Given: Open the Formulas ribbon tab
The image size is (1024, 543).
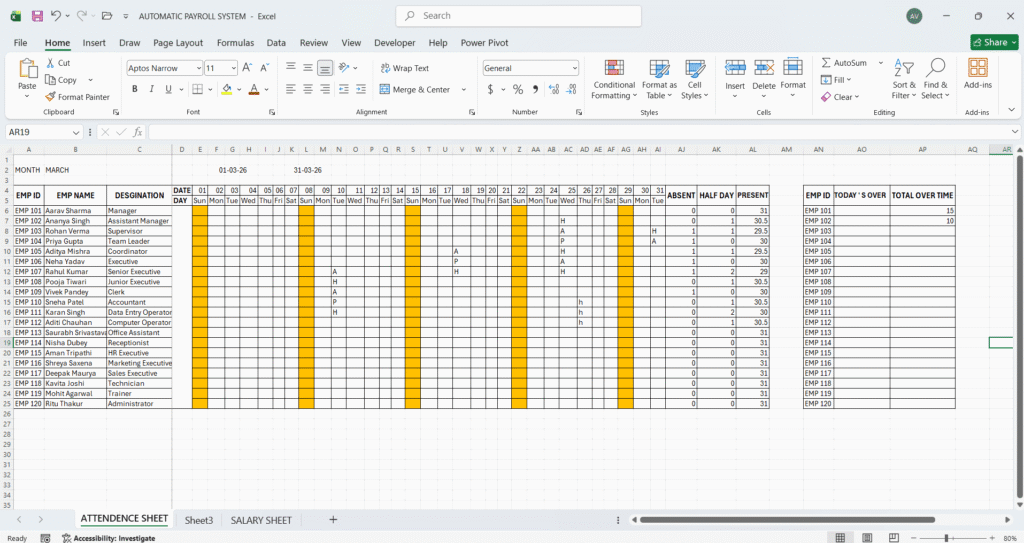Looking at the screenshot, I should point(235,42).
